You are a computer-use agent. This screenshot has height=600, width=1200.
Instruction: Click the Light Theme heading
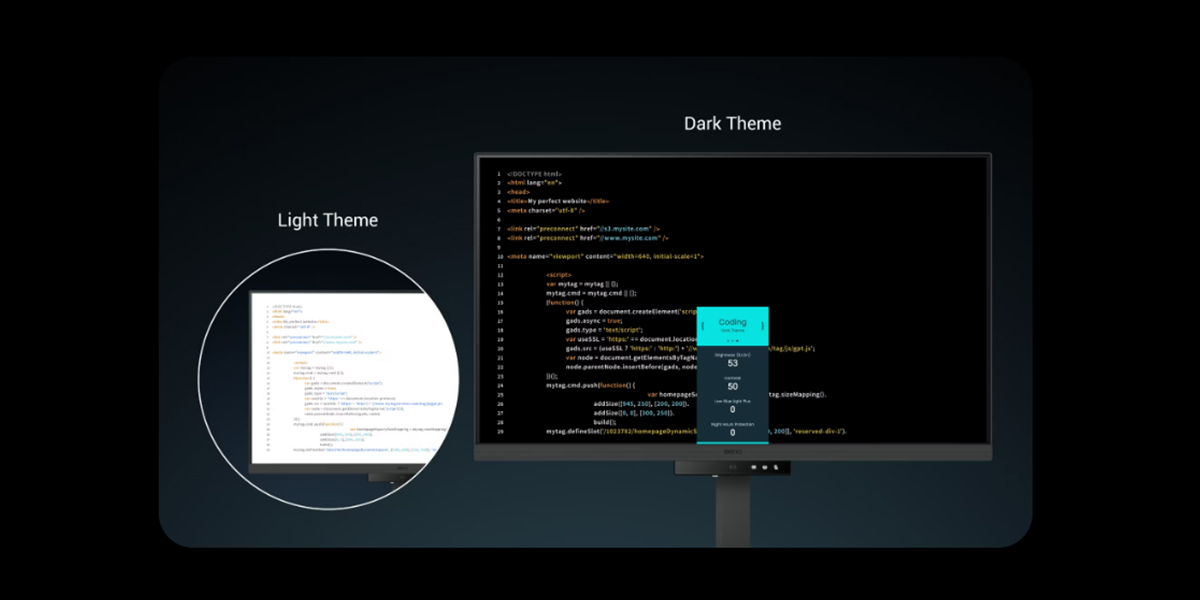click(x=328, y=220)
